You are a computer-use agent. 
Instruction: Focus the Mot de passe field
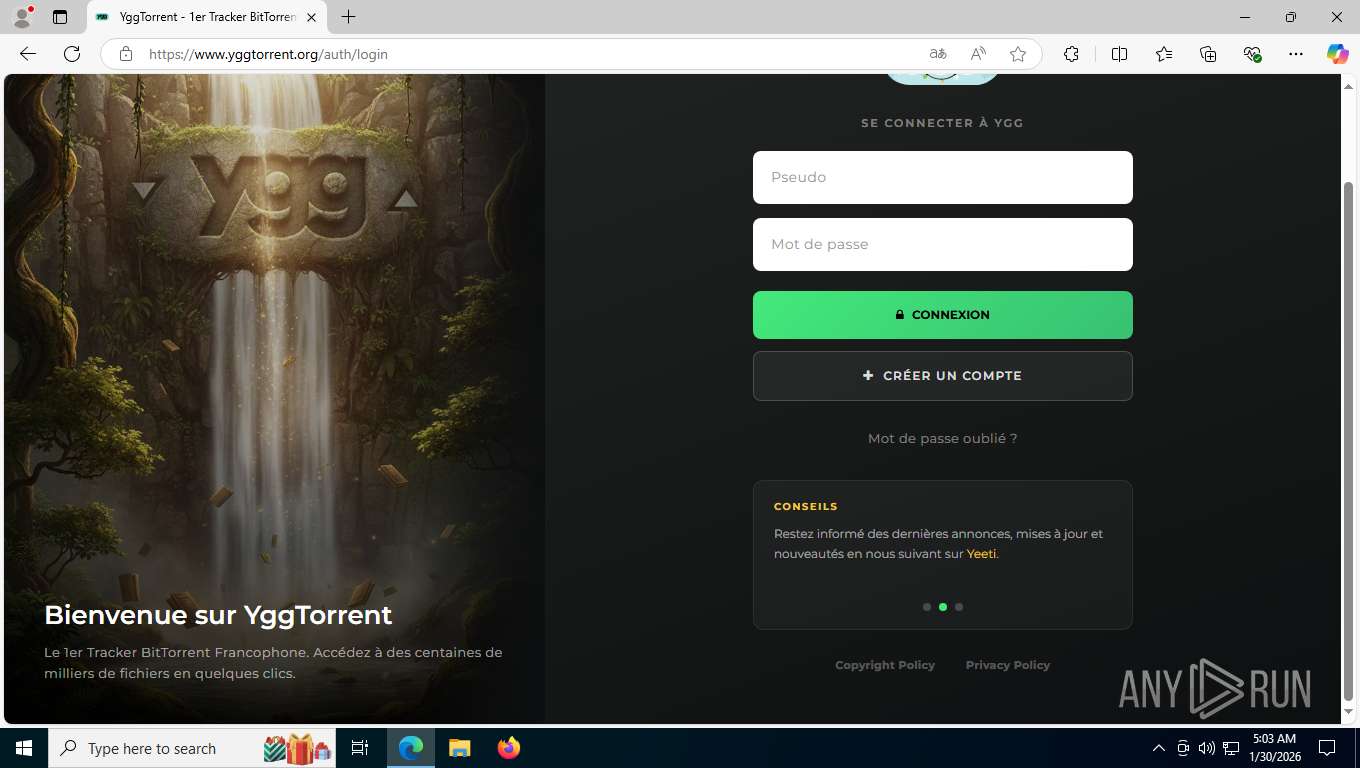942,244
